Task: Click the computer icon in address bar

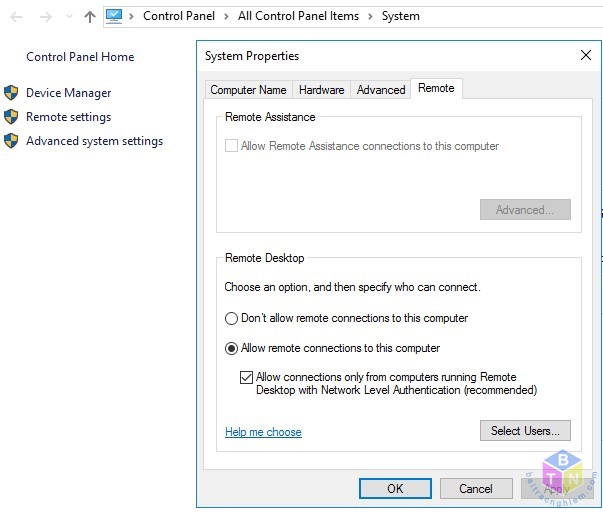Action: coord(114,17)
